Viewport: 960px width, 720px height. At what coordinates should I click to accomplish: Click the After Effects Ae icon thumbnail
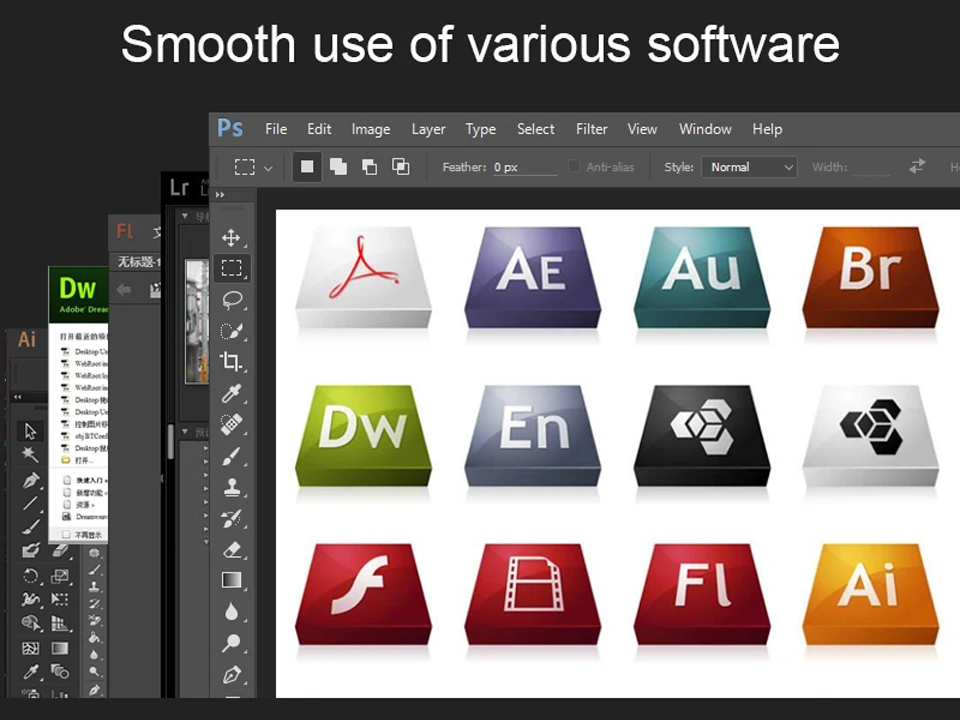coord(532,277)
